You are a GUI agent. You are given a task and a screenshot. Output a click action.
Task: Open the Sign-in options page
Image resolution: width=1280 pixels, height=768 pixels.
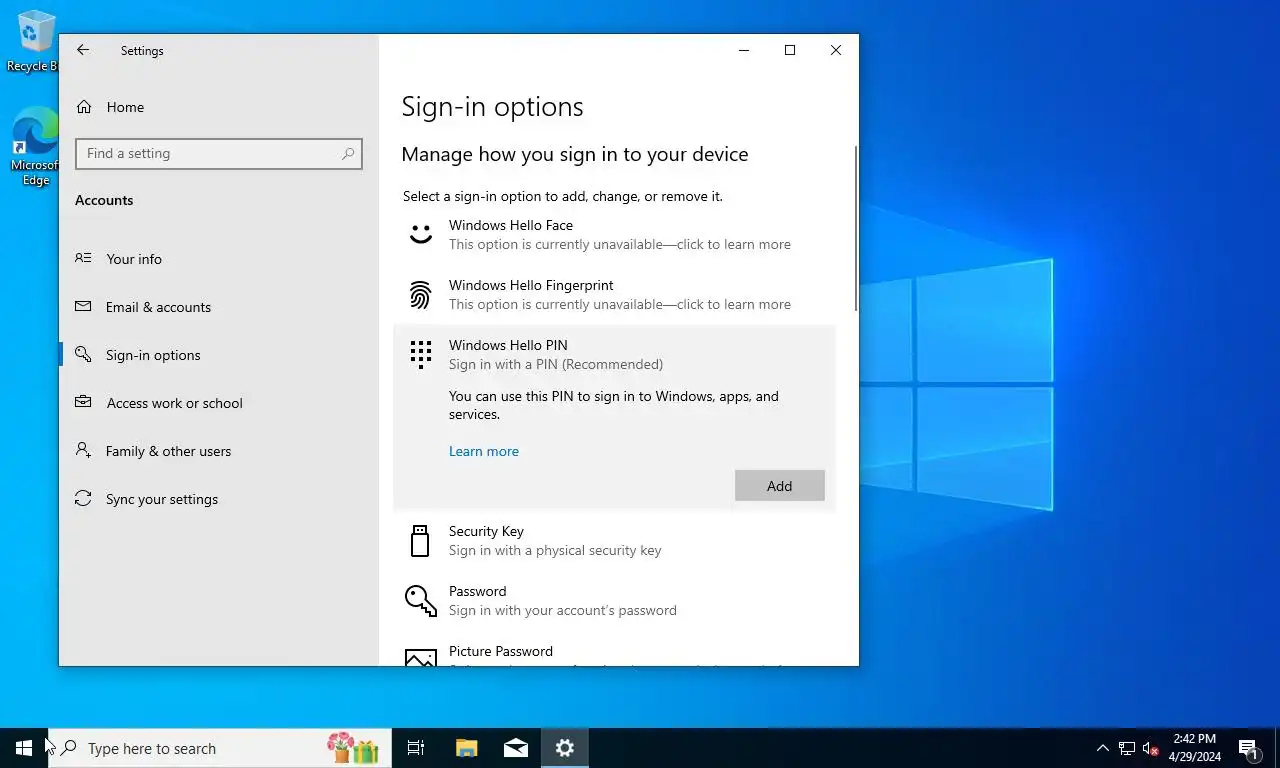click(218, 354)
